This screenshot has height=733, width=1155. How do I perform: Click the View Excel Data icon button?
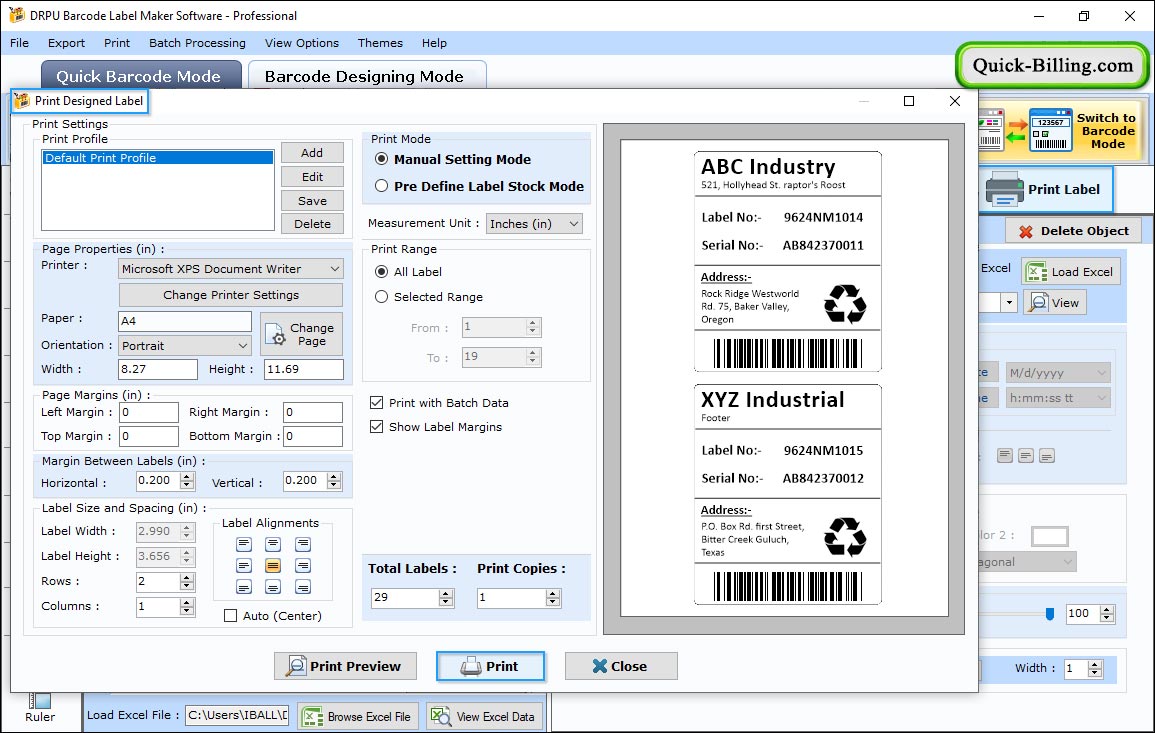coord(484,717)
